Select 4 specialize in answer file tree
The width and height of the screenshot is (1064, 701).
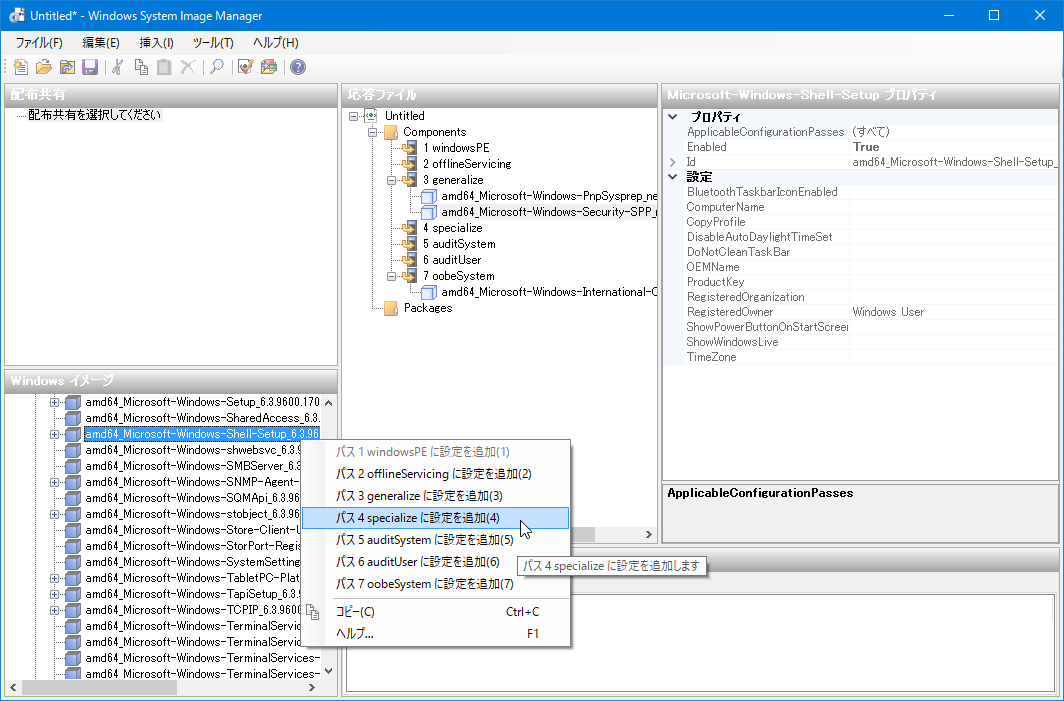coord(453,228)
